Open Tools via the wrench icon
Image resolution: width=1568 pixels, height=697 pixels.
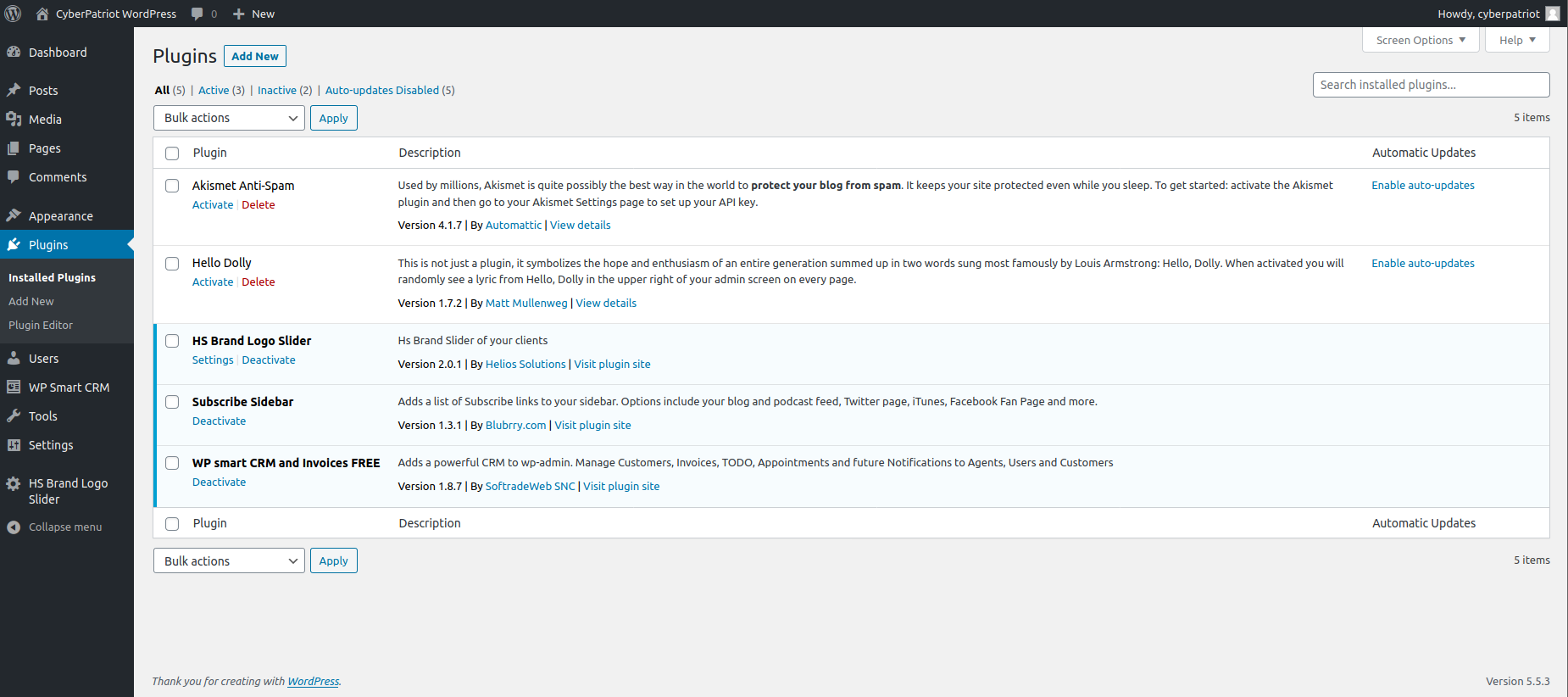tap(14, 415)
